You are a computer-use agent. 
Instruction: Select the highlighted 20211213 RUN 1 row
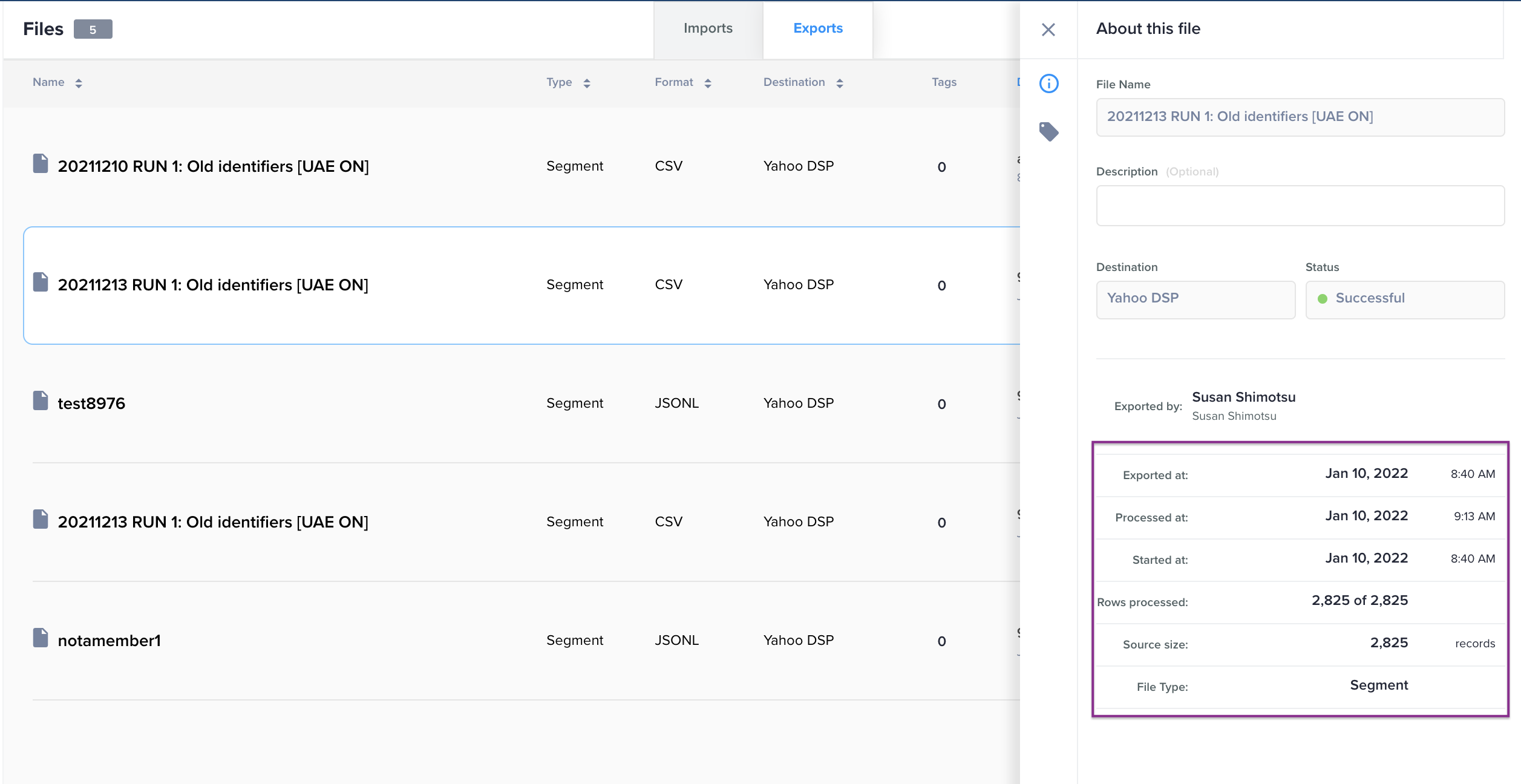coord(213,285)
